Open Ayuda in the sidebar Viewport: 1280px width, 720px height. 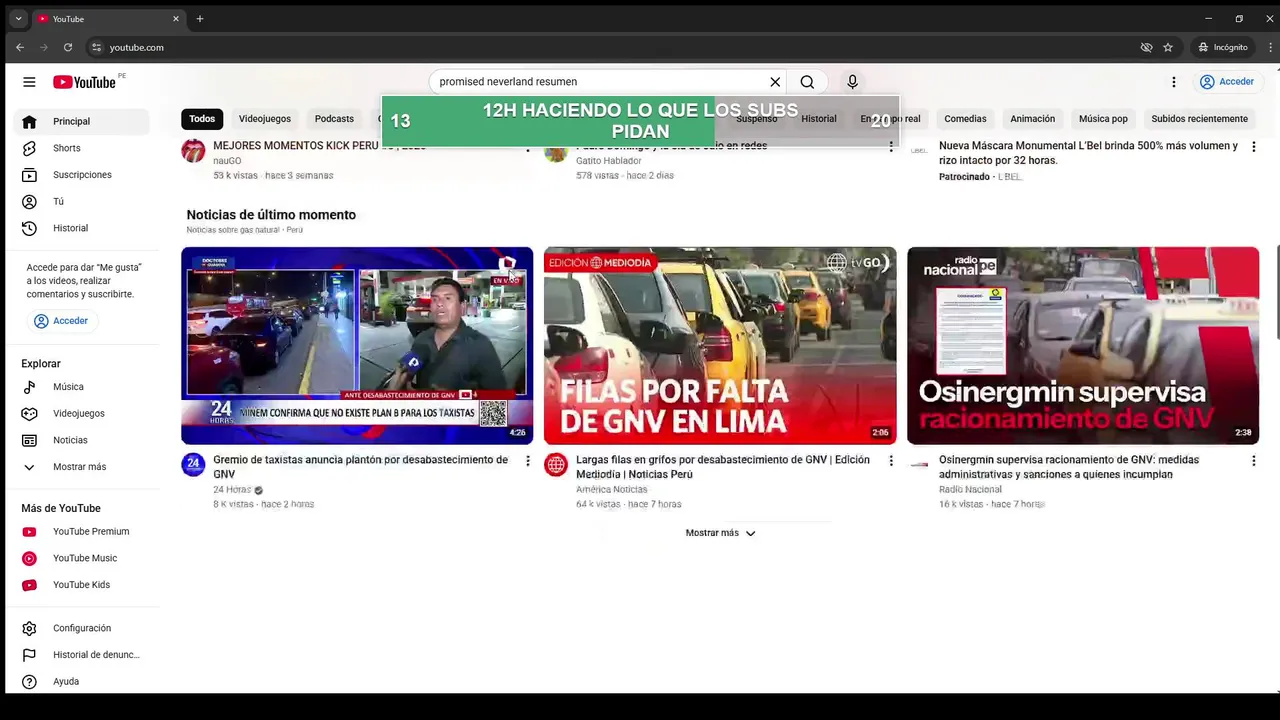tap(82, 681)
